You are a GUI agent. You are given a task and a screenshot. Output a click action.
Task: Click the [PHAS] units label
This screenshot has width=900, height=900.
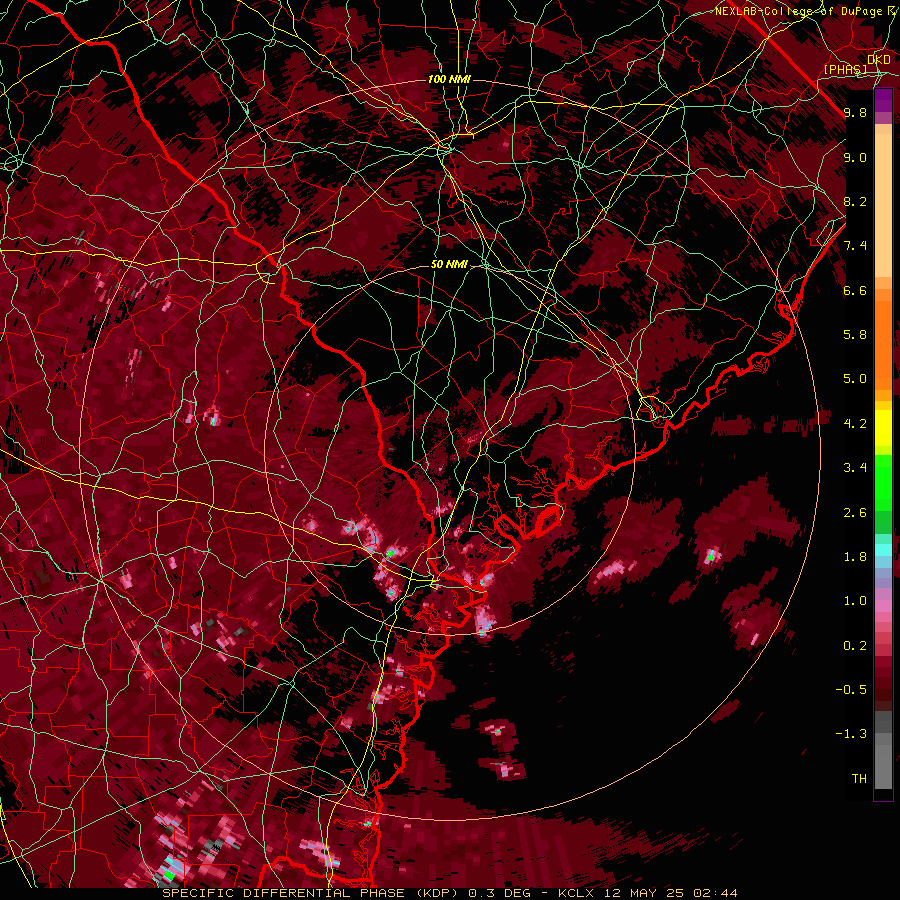coord(845,69)
